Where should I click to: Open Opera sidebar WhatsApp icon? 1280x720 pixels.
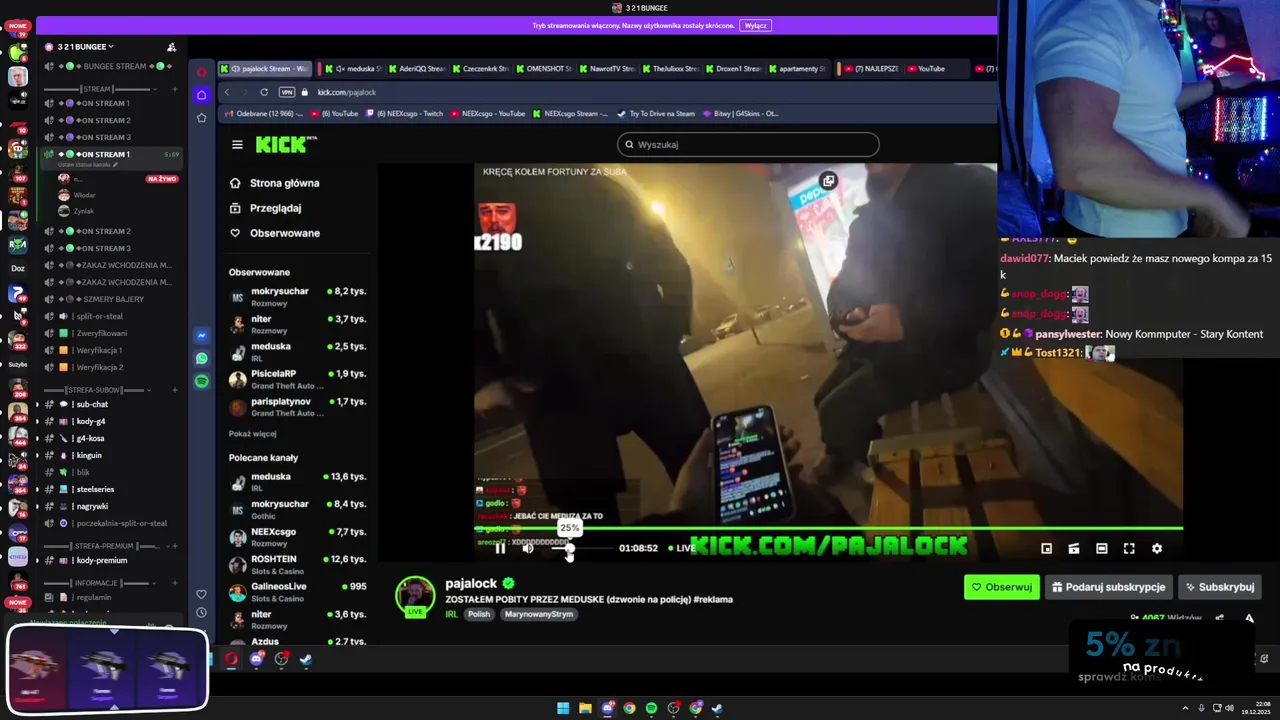(x=202, y=358)
